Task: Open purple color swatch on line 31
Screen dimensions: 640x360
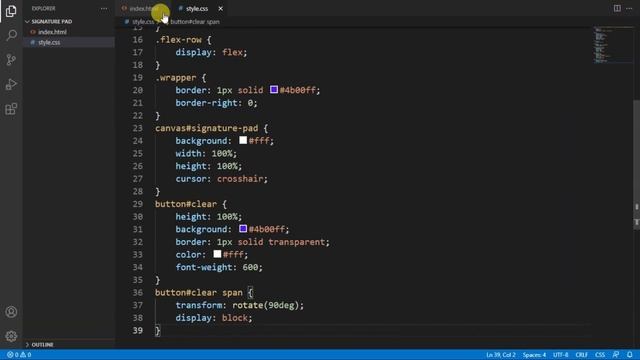Action: click(x=243, y=229)
